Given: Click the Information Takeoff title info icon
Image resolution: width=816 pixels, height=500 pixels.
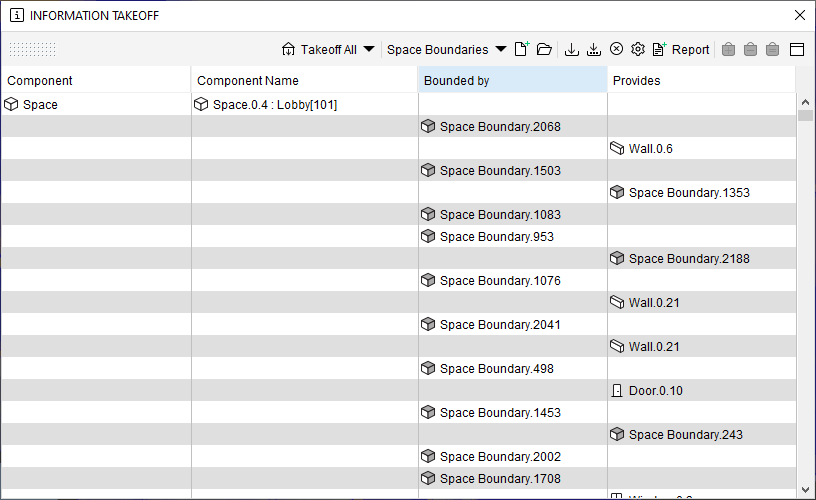Looking at the screenshot, I should [x=17, y=15].
